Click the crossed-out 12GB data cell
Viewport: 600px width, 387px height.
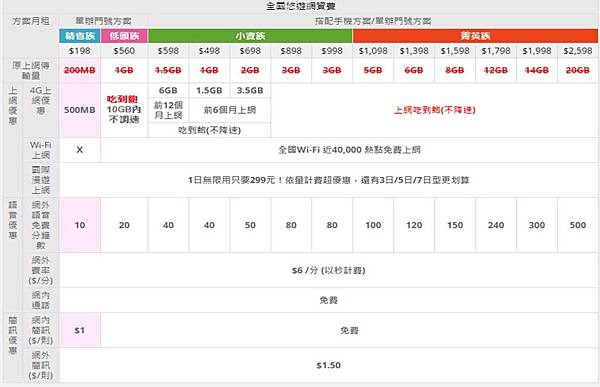[496, 70]
